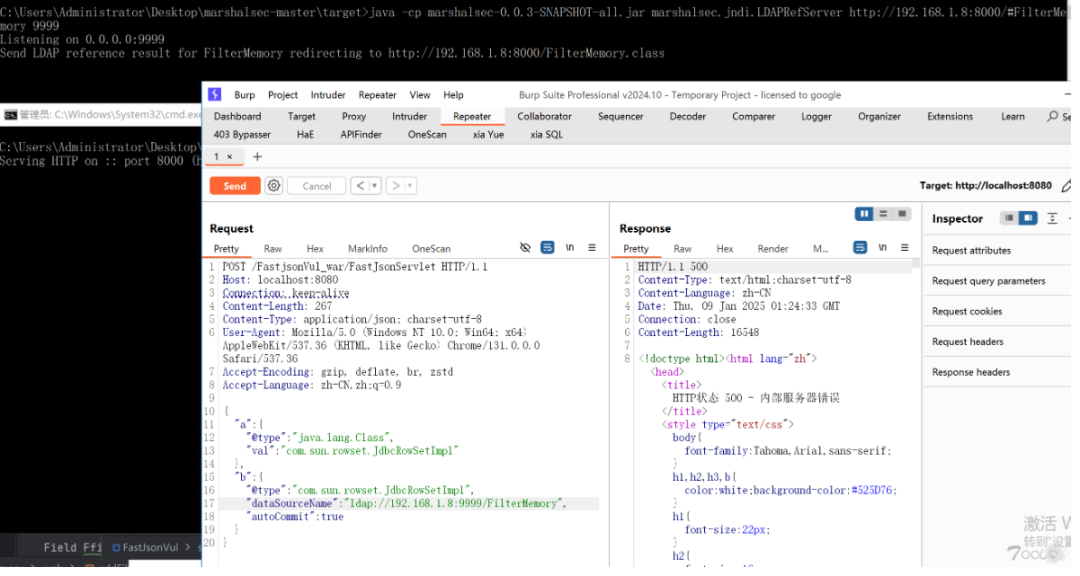Switch to Proxy tab
The height and width of the screenshot is (576, 1080).
coord(354,116)
